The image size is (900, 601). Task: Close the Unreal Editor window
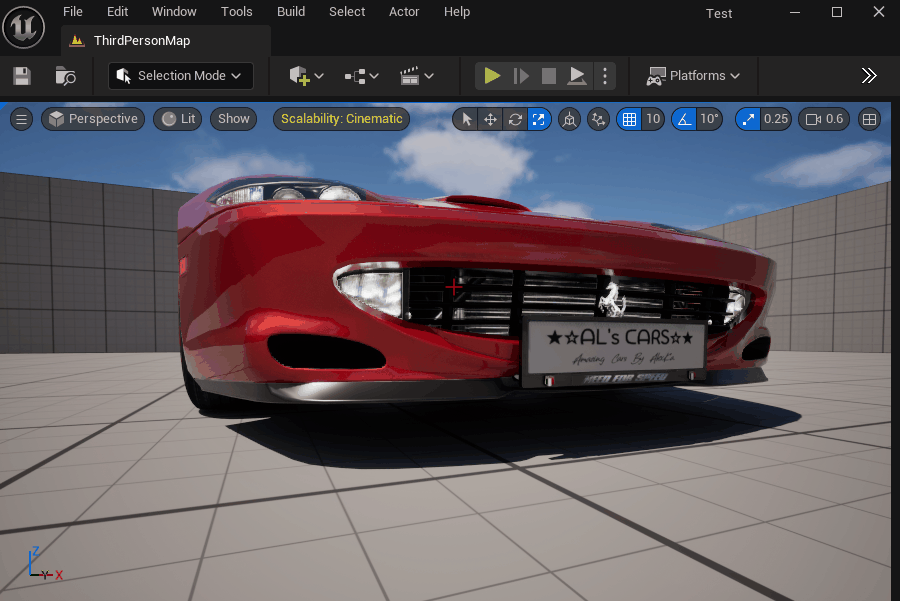(879, 12)
